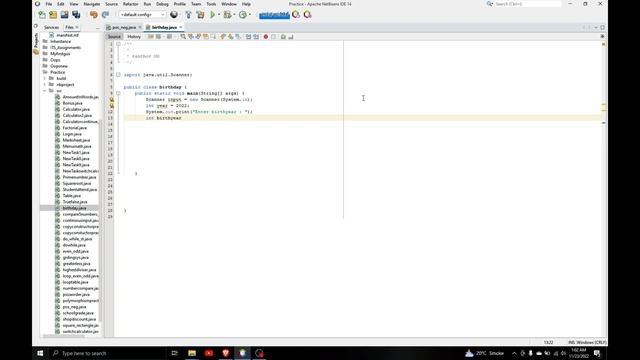
Task: Select Table.java in file tree
Action: (71, 196)
